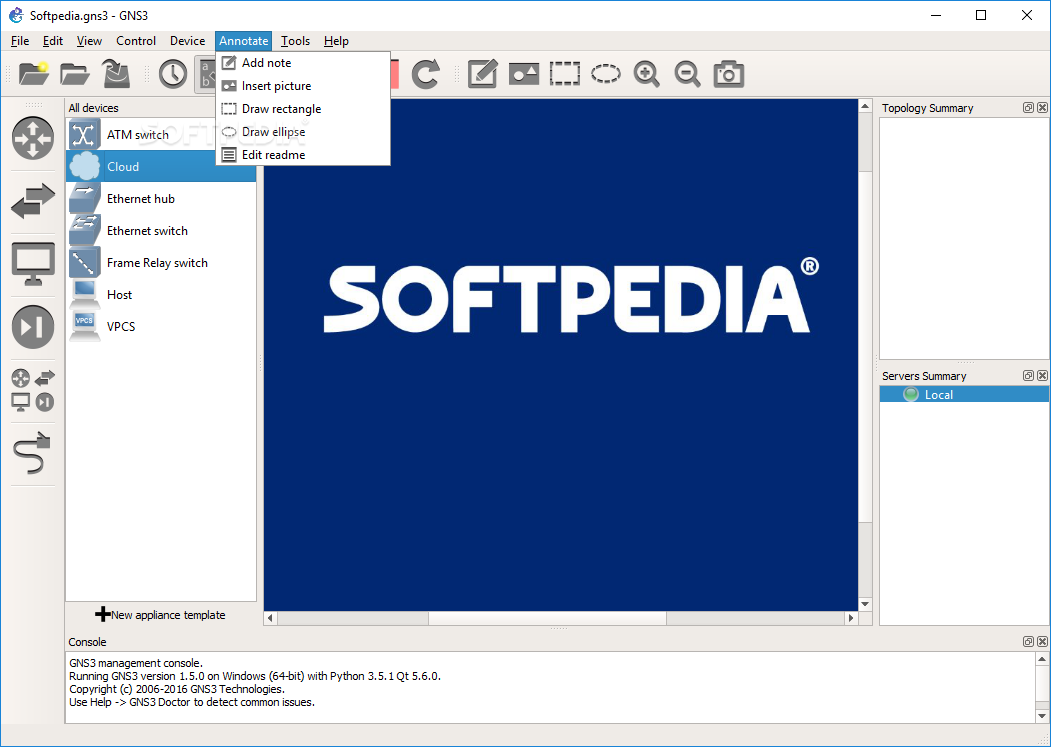Screen dimensions: 1051x747
Task: Open the snapshot manager clock icon
Action: point(172,73)
